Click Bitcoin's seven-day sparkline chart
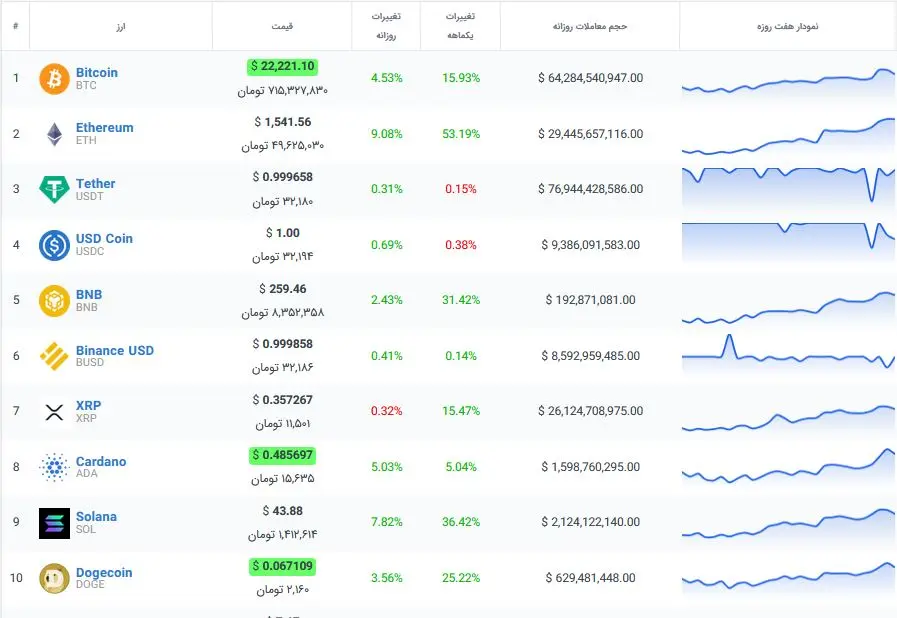Screen dimensions: 897x618 pos(788,81)
